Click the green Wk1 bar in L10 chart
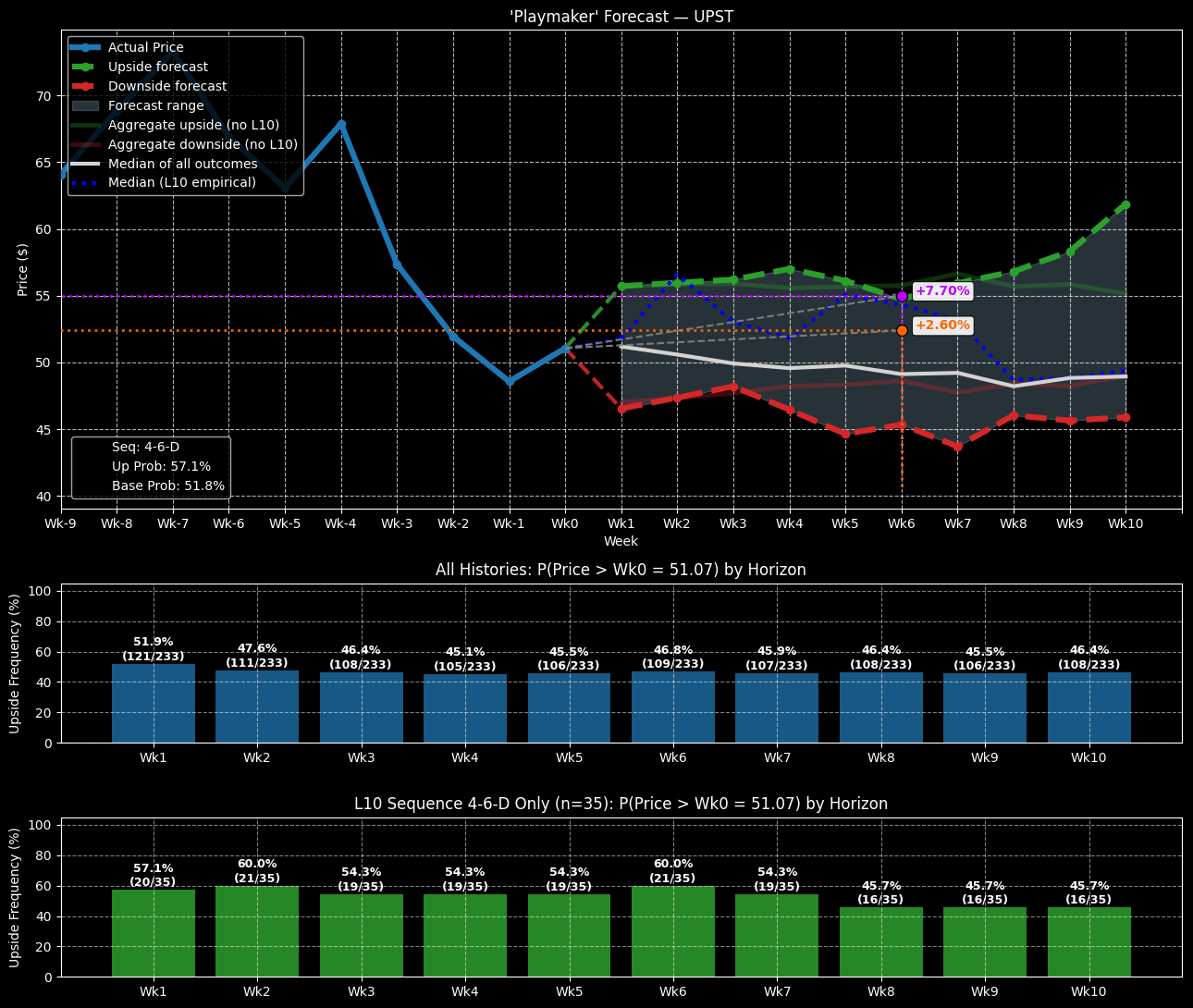The width and height of the screenshot is (1193, 1008). pos(154,933)
